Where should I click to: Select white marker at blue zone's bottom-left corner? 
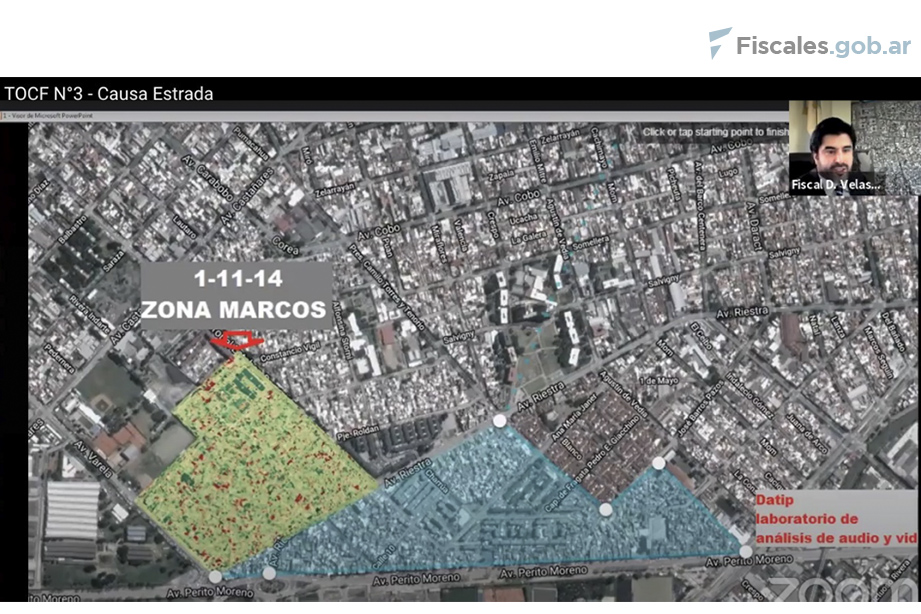269,573
